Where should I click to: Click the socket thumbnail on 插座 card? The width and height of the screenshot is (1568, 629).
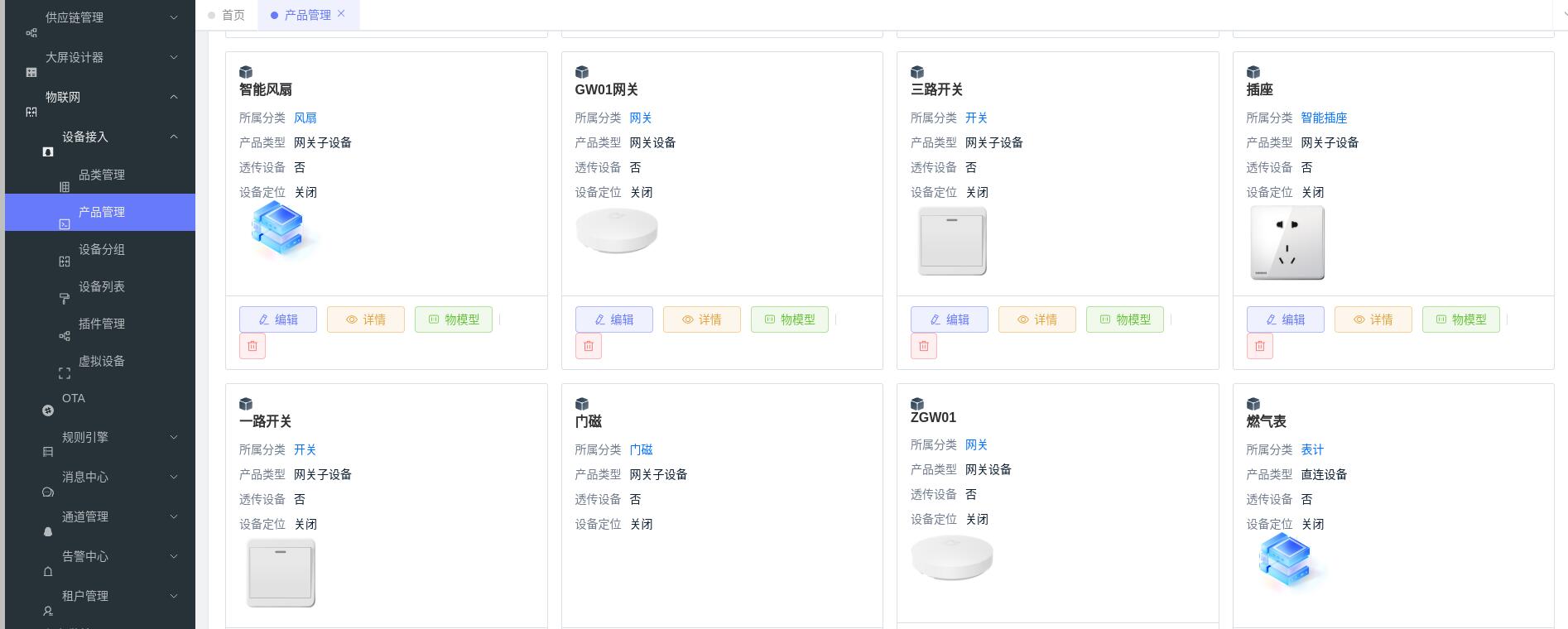[1287, 242]
